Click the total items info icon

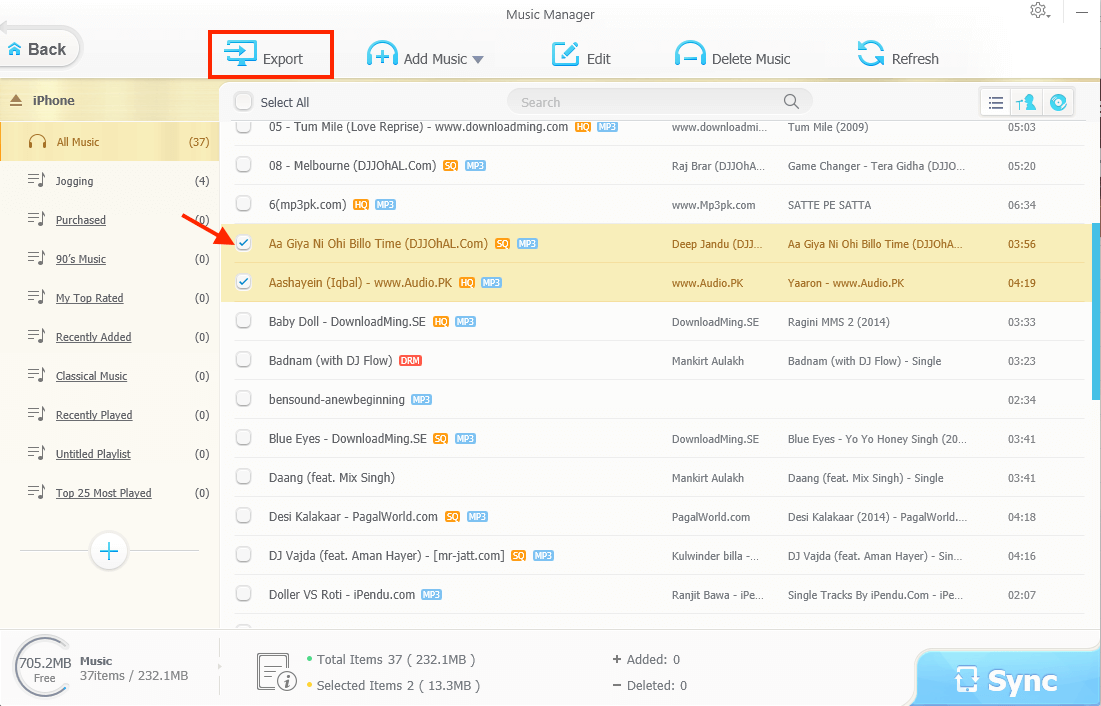(x=276, y=672)
